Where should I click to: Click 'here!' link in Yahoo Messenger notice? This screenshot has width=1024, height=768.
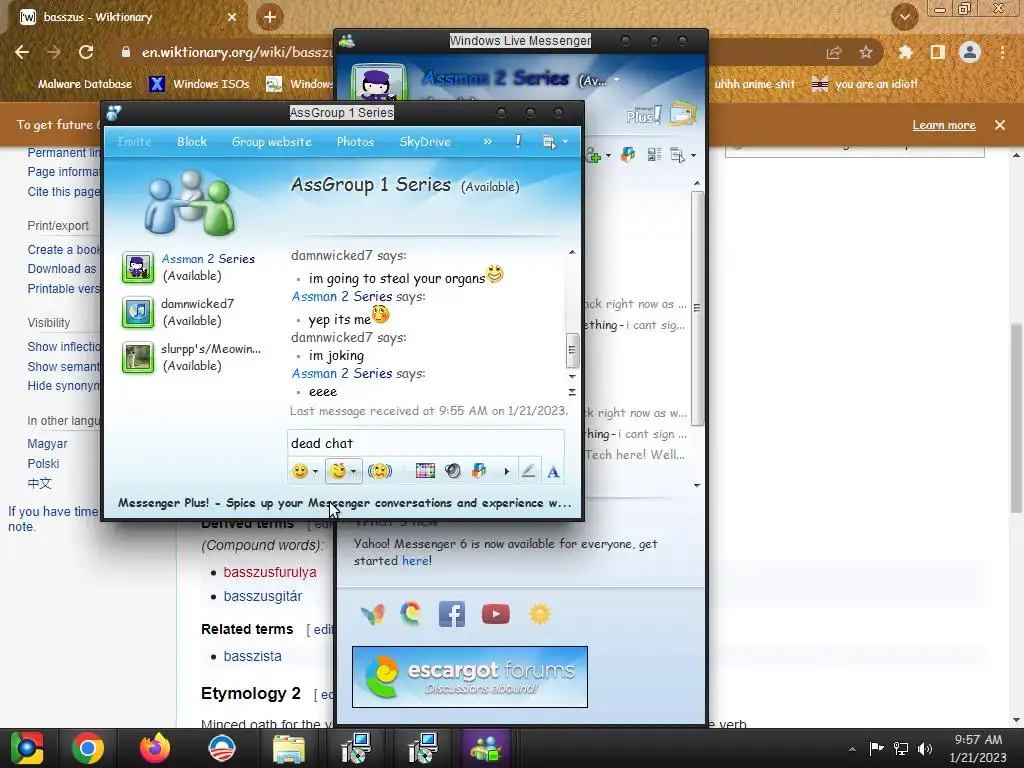coord(417,560)
